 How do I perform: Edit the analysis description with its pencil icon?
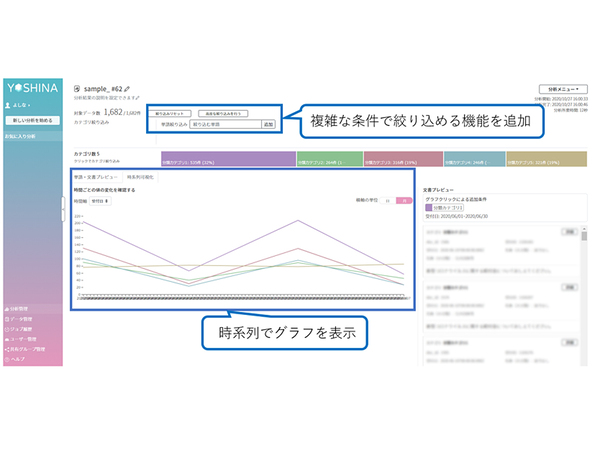click(x=138, y=98)
